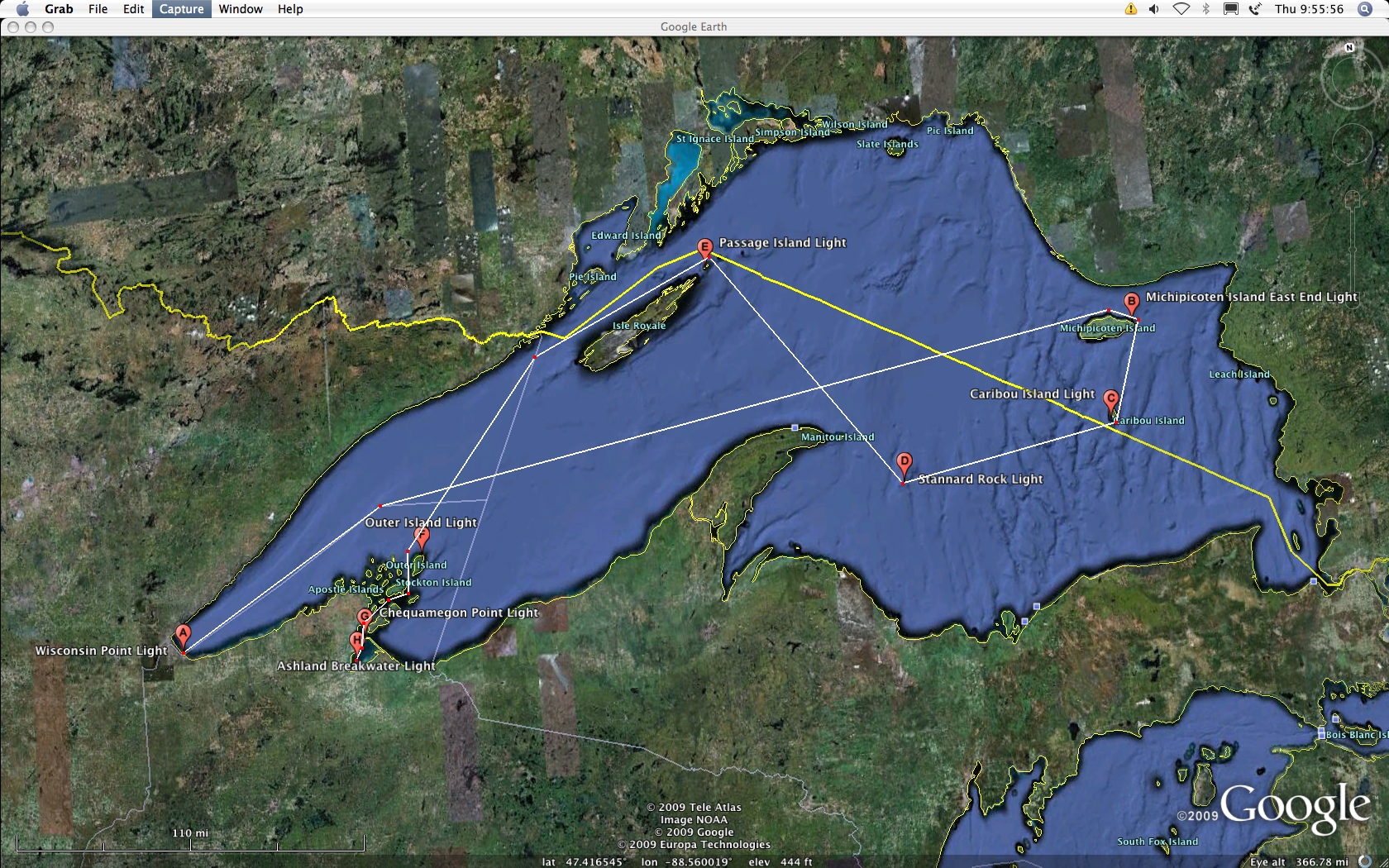Click the Eye alt 366.78 mi readout
The image size is (1389, 868).
click(1299, 862)
